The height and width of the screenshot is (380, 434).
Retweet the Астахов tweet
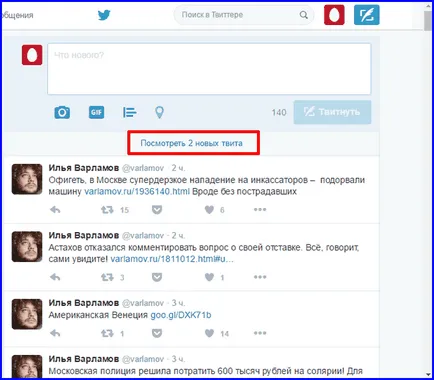point(107,277)
